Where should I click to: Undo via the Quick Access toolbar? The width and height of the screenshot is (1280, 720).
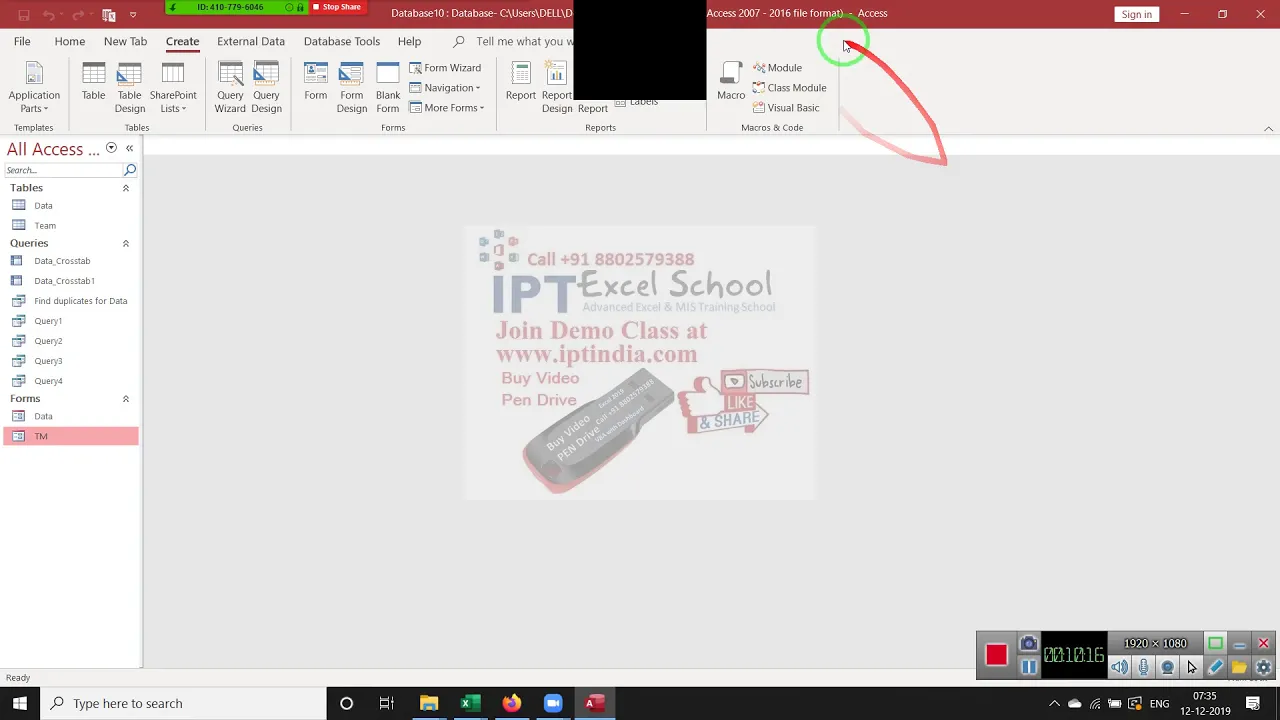(47, 15)
